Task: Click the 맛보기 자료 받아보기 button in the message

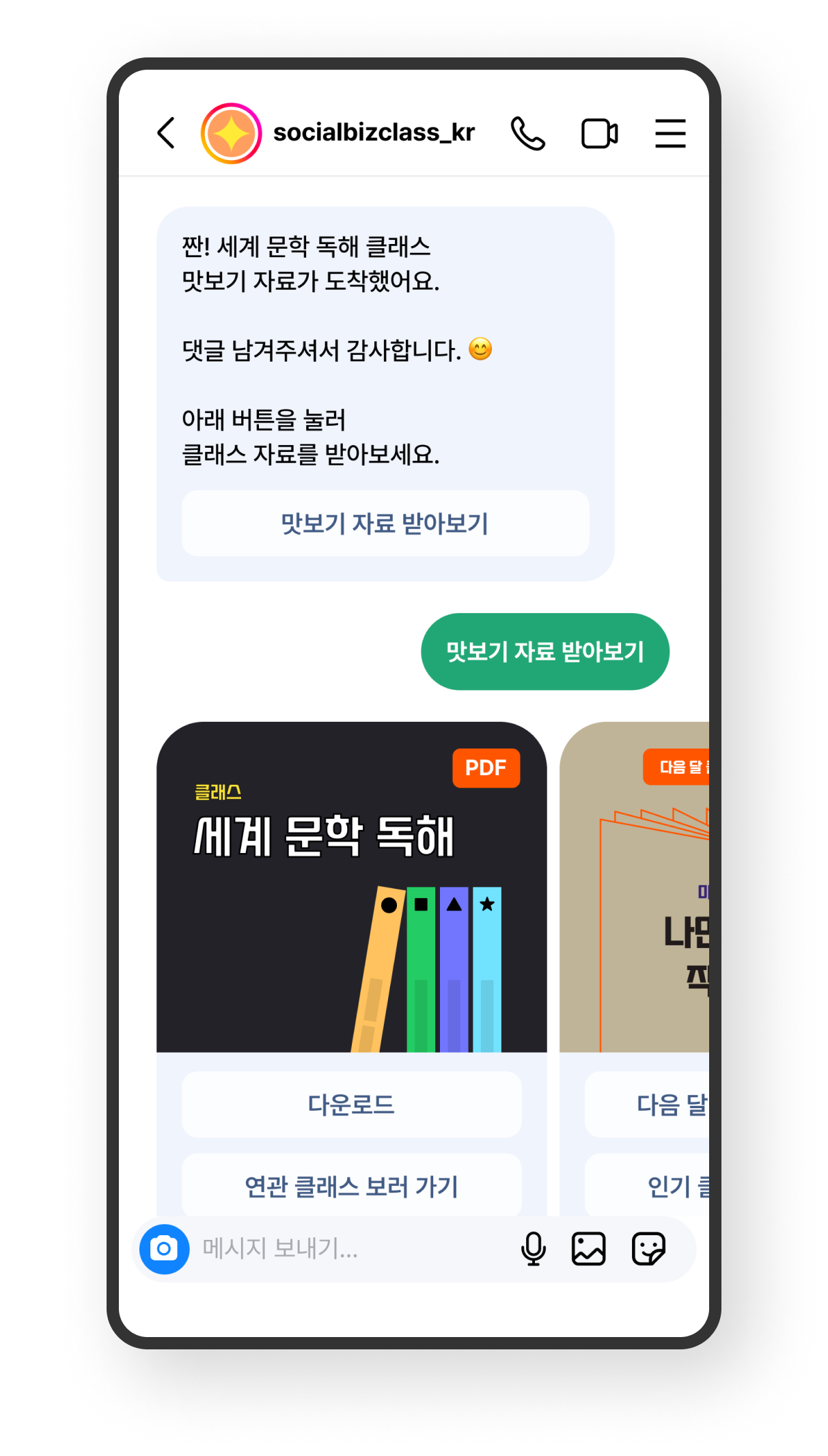Action: click(385, 524)
